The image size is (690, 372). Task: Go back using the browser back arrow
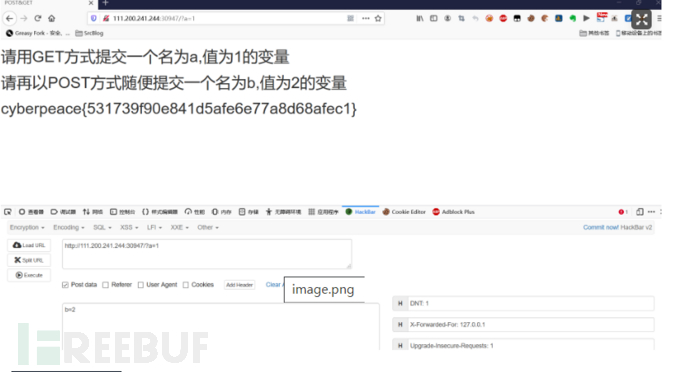tap(10, 18)
